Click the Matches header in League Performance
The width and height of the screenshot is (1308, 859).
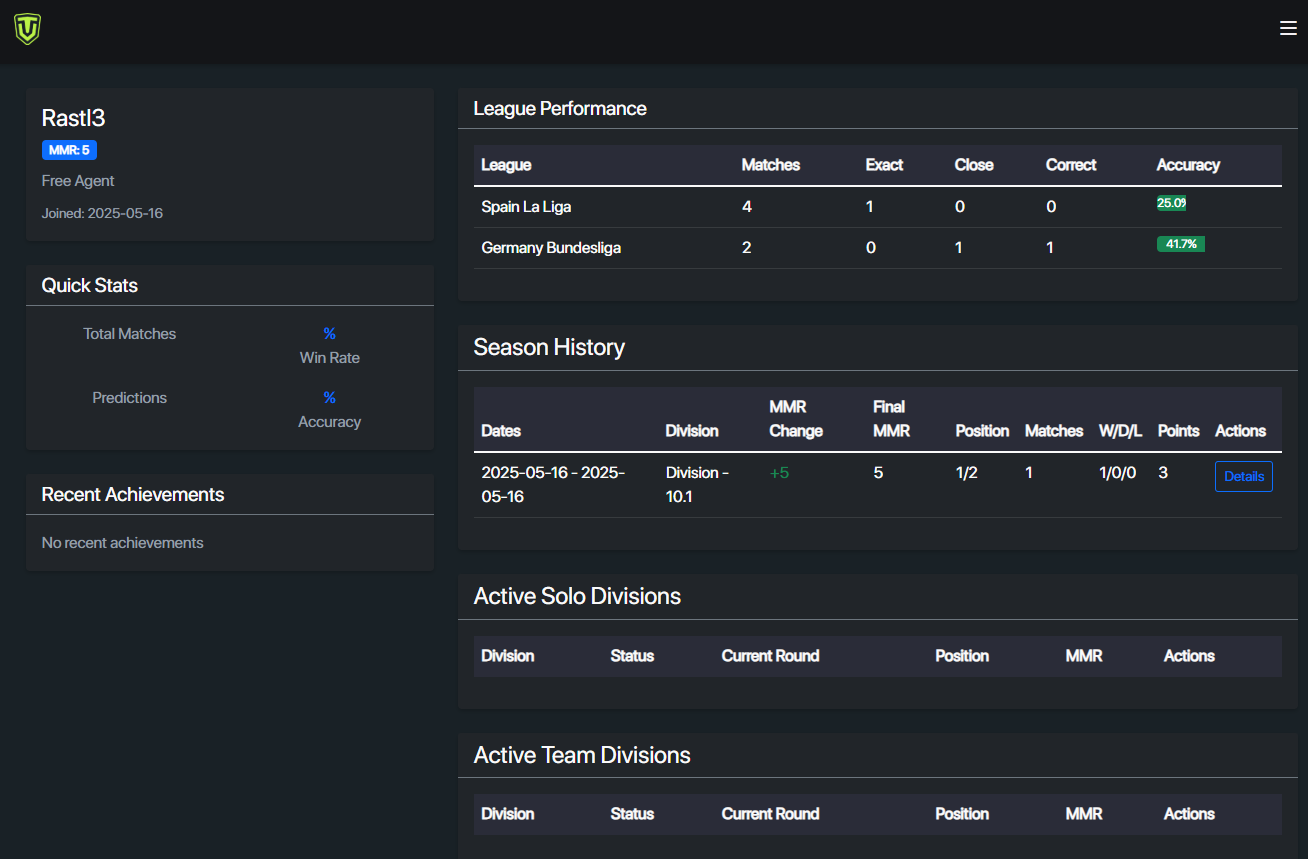tap(770, 165)
